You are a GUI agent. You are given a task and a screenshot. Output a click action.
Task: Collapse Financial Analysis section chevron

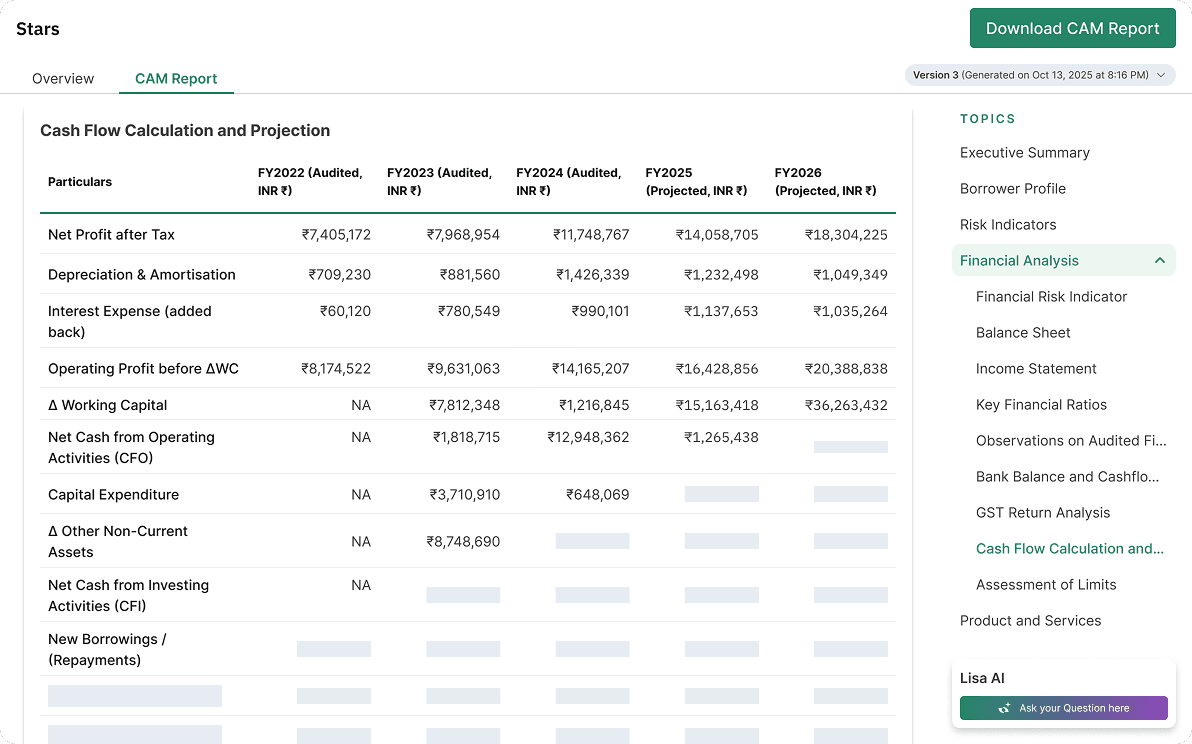pos(1159,261)
